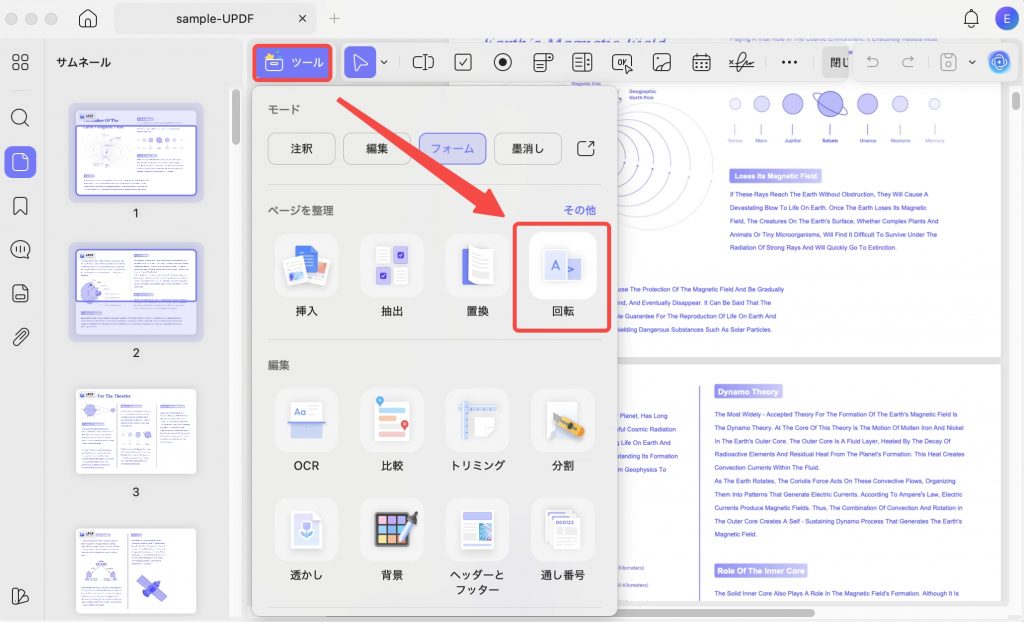Go to the home screen icon
Screen dimensions: 1024x622
[88, 18]
